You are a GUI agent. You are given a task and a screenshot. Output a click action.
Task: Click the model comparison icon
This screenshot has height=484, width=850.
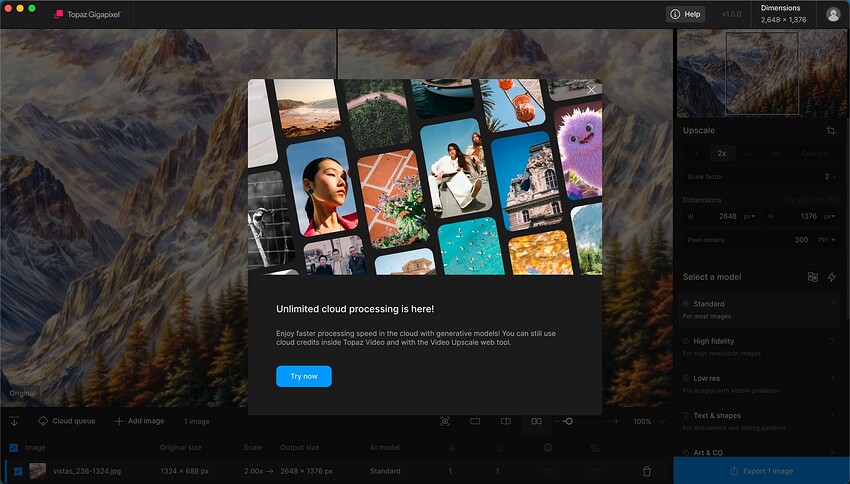point(812,277)
